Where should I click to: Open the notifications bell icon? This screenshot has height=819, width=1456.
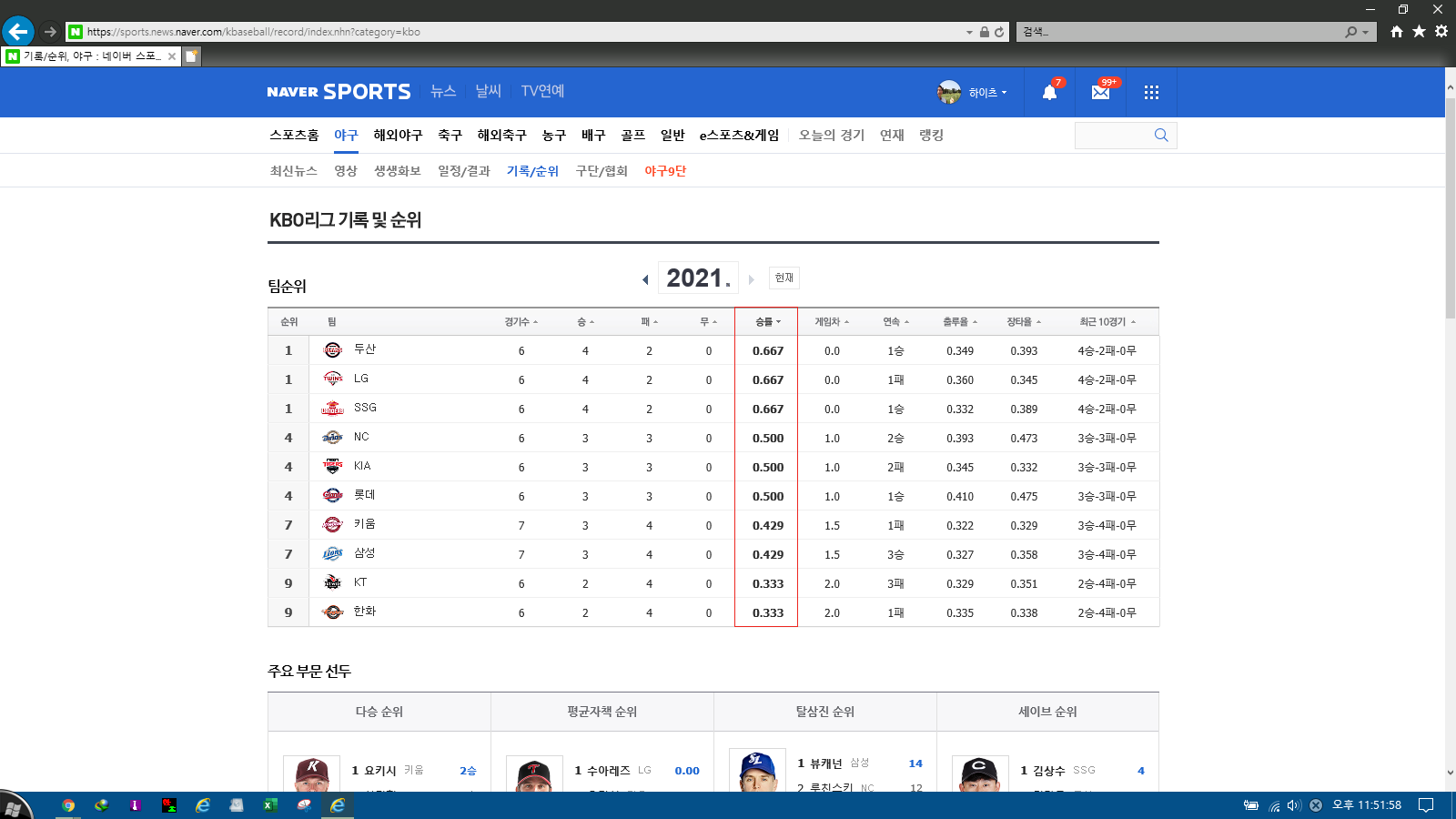click(1049, 92)
